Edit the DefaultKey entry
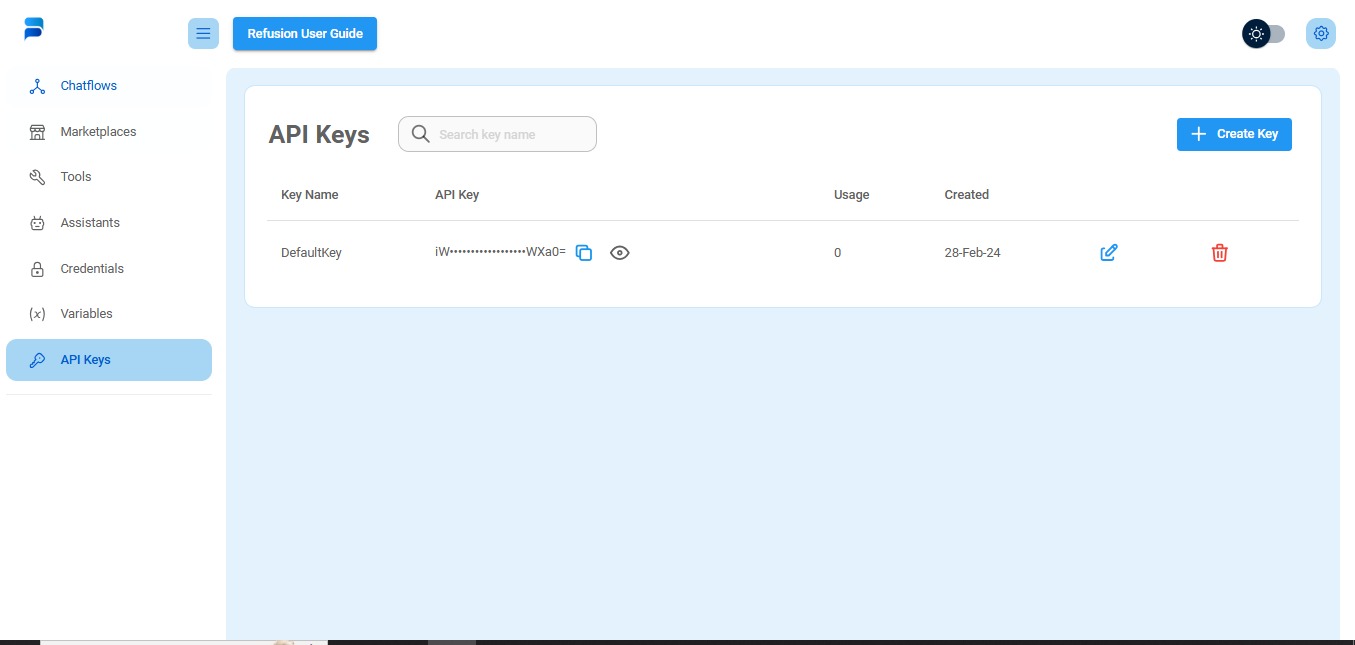 click(x=1108, y=253)
